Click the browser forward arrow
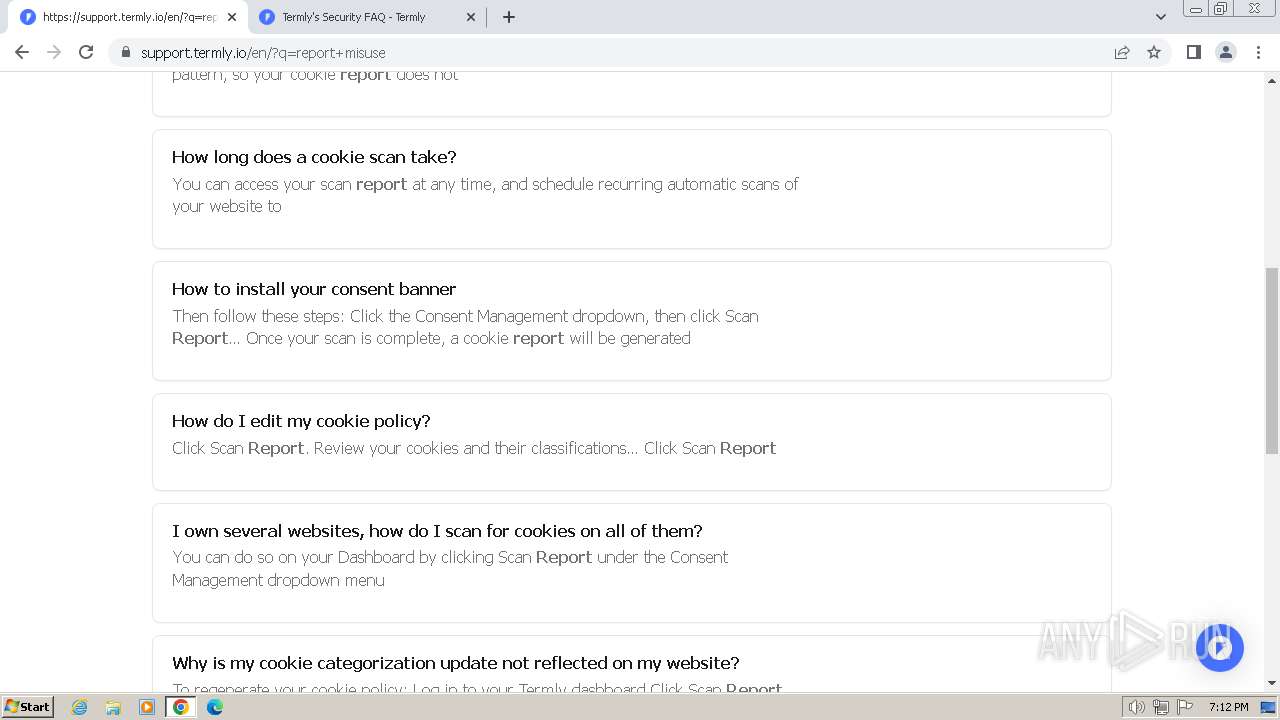Viewport: 1280px width, 720px height. coord(54,52)
